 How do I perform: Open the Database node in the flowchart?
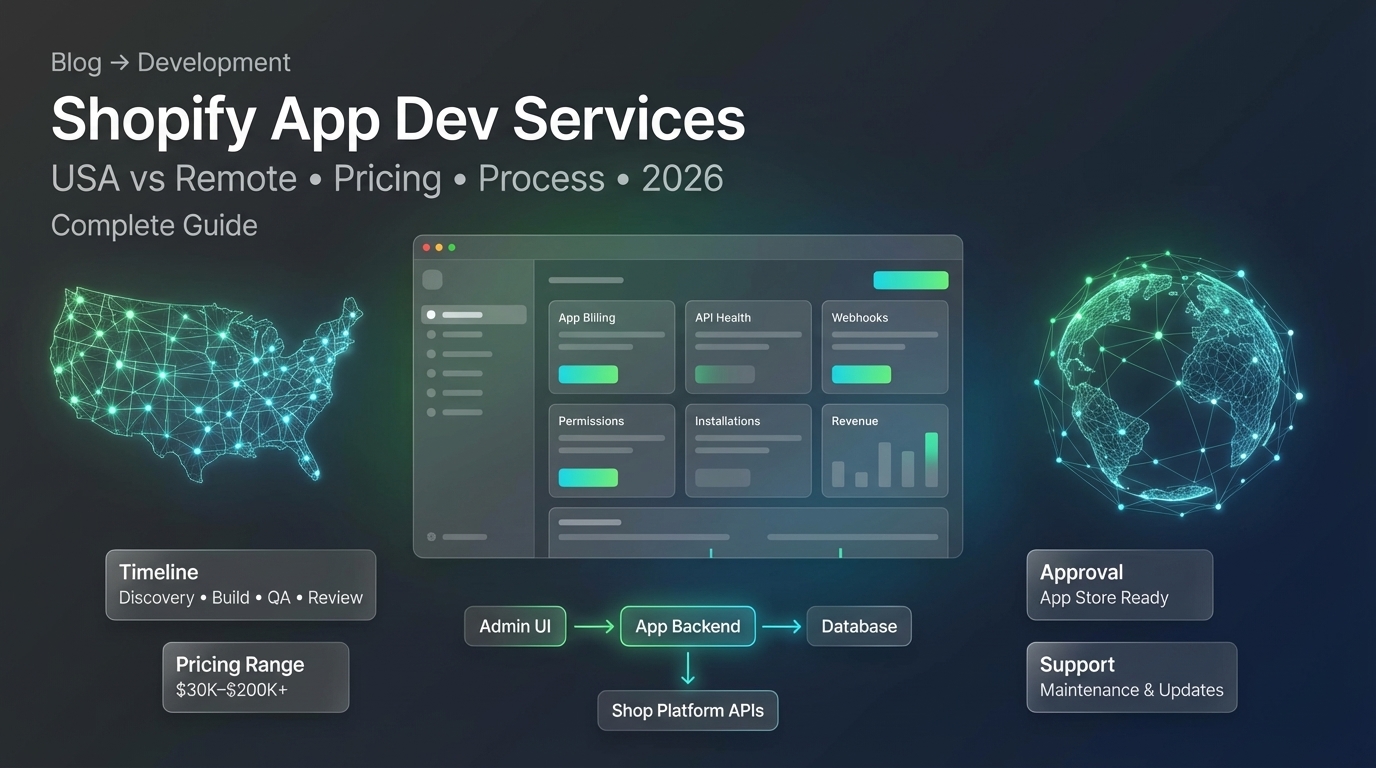(858, 626)
